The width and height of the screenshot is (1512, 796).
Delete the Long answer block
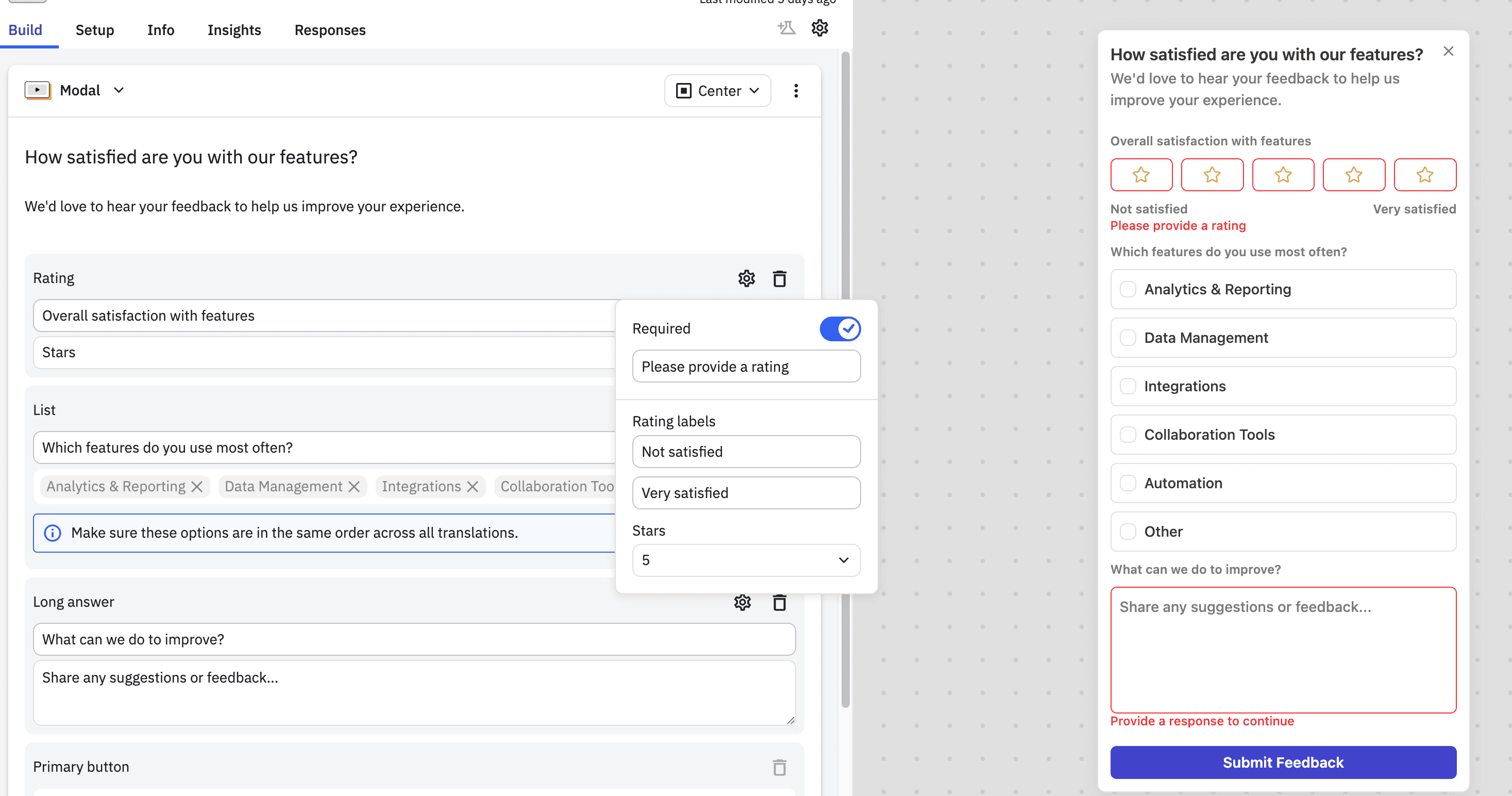click(x=779, y=602)
